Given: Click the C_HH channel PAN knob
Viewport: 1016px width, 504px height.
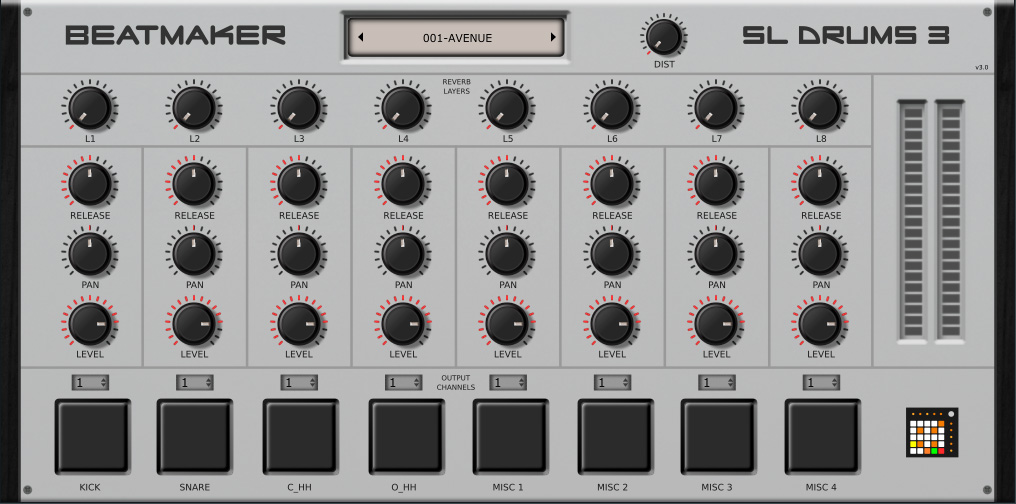Looking at the screenshot, I should 299,253.
